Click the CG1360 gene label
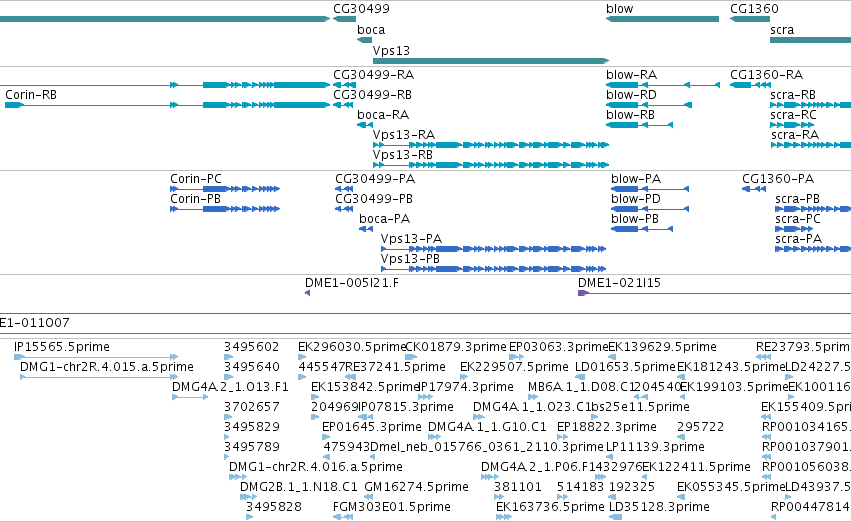Image resolution: width=851 pixels, height=522 pixels. tap(754, 9)
